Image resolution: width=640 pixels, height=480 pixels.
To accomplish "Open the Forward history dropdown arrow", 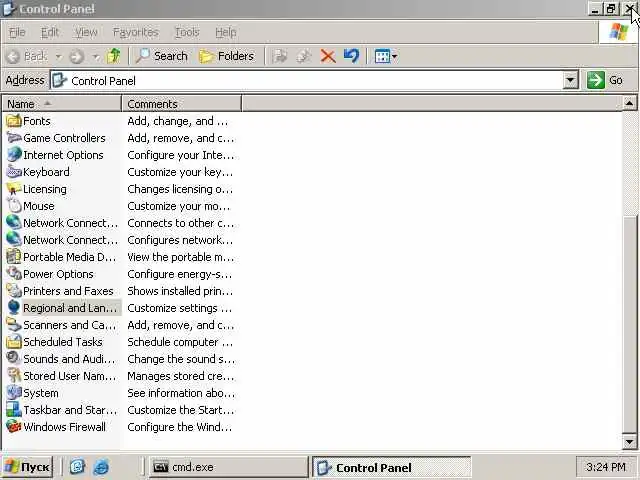I will 96,56.
